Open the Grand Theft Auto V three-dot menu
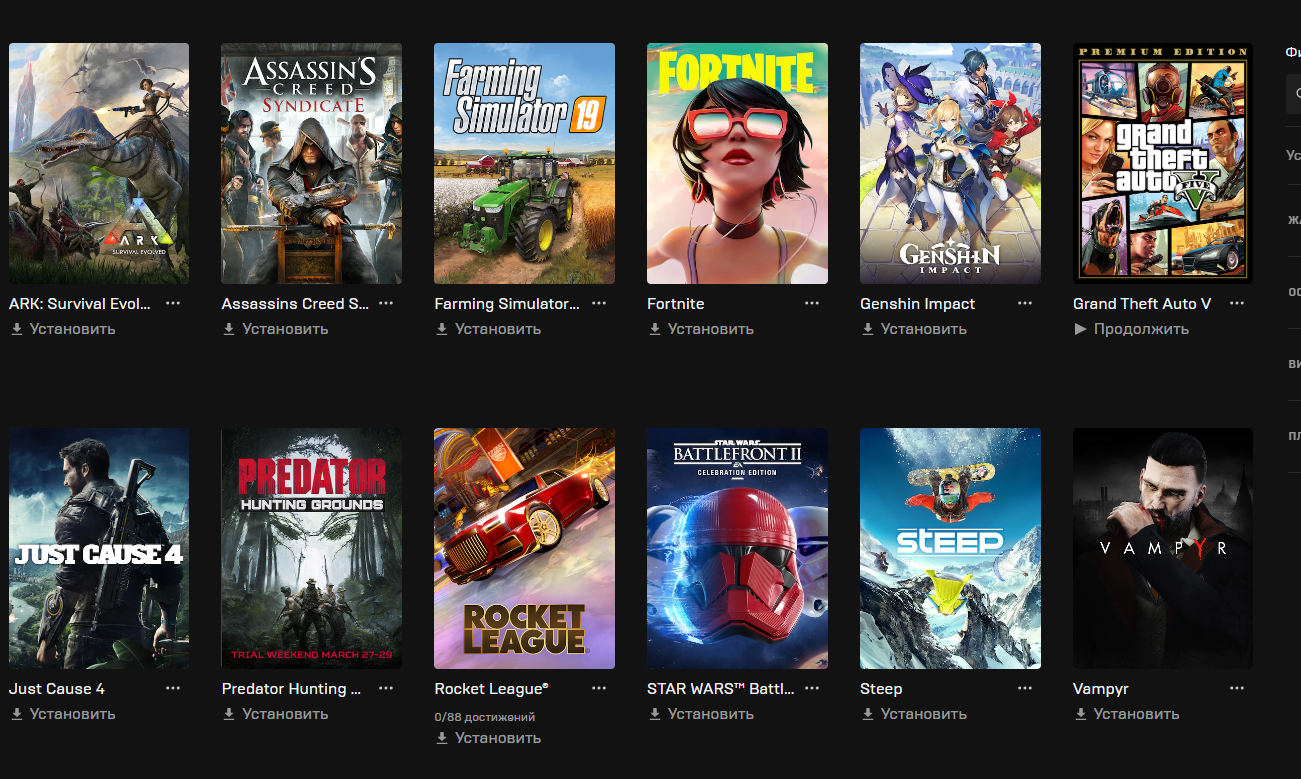The height and width of the screenshot is (779, 1301). (x=1237, y=303)
